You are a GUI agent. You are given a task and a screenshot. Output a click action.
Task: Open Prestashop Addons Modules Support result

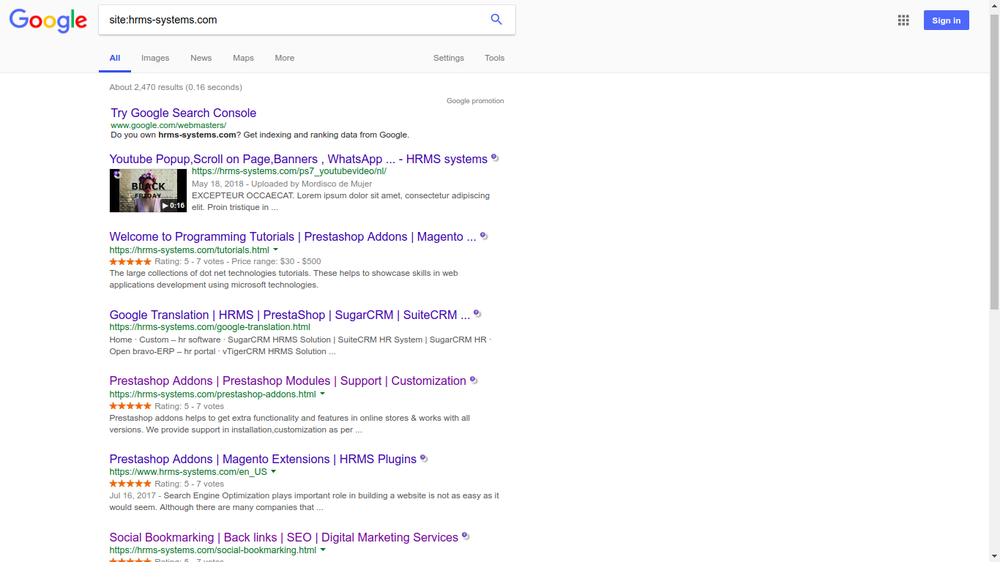coord(288,381)
